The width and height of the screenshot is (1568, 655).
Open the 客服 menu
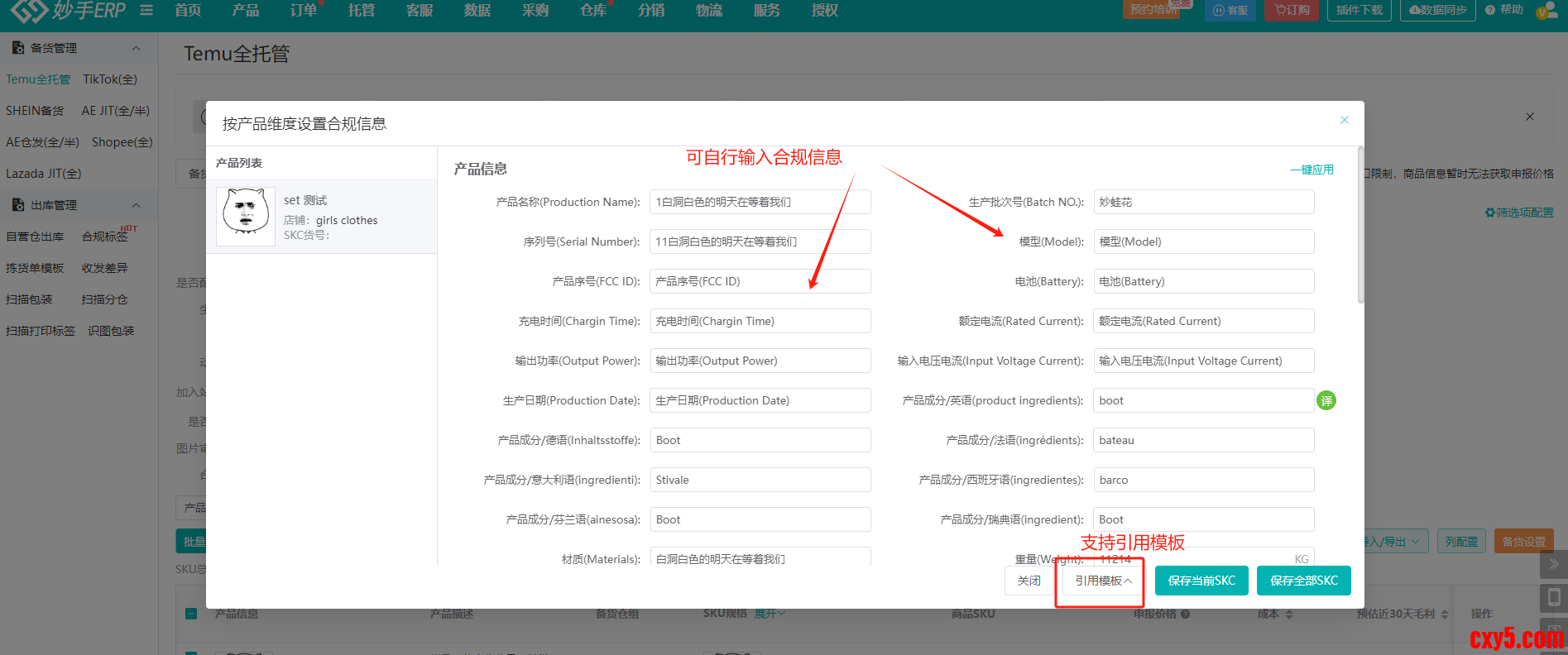click(420, 10)
